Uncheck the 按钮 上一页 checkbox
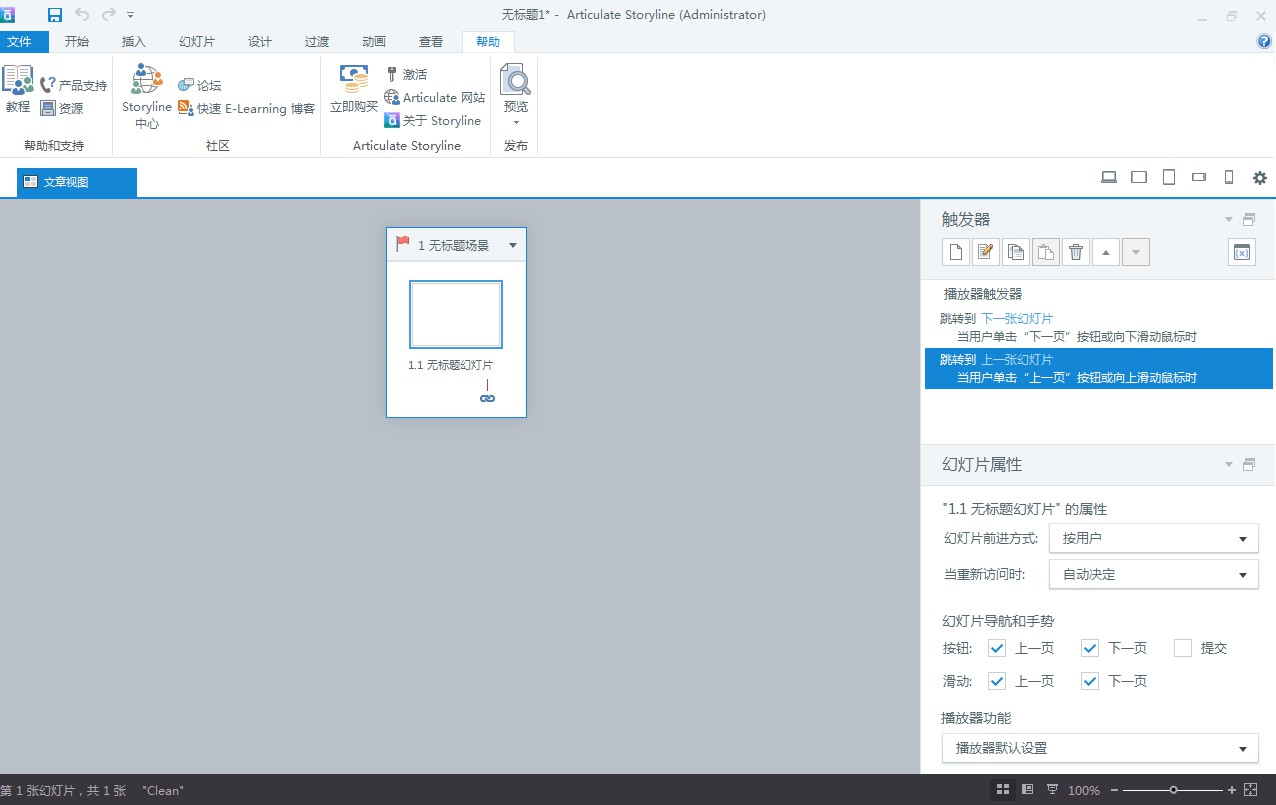Viewport: 1276px width, 805px height. 996,648
